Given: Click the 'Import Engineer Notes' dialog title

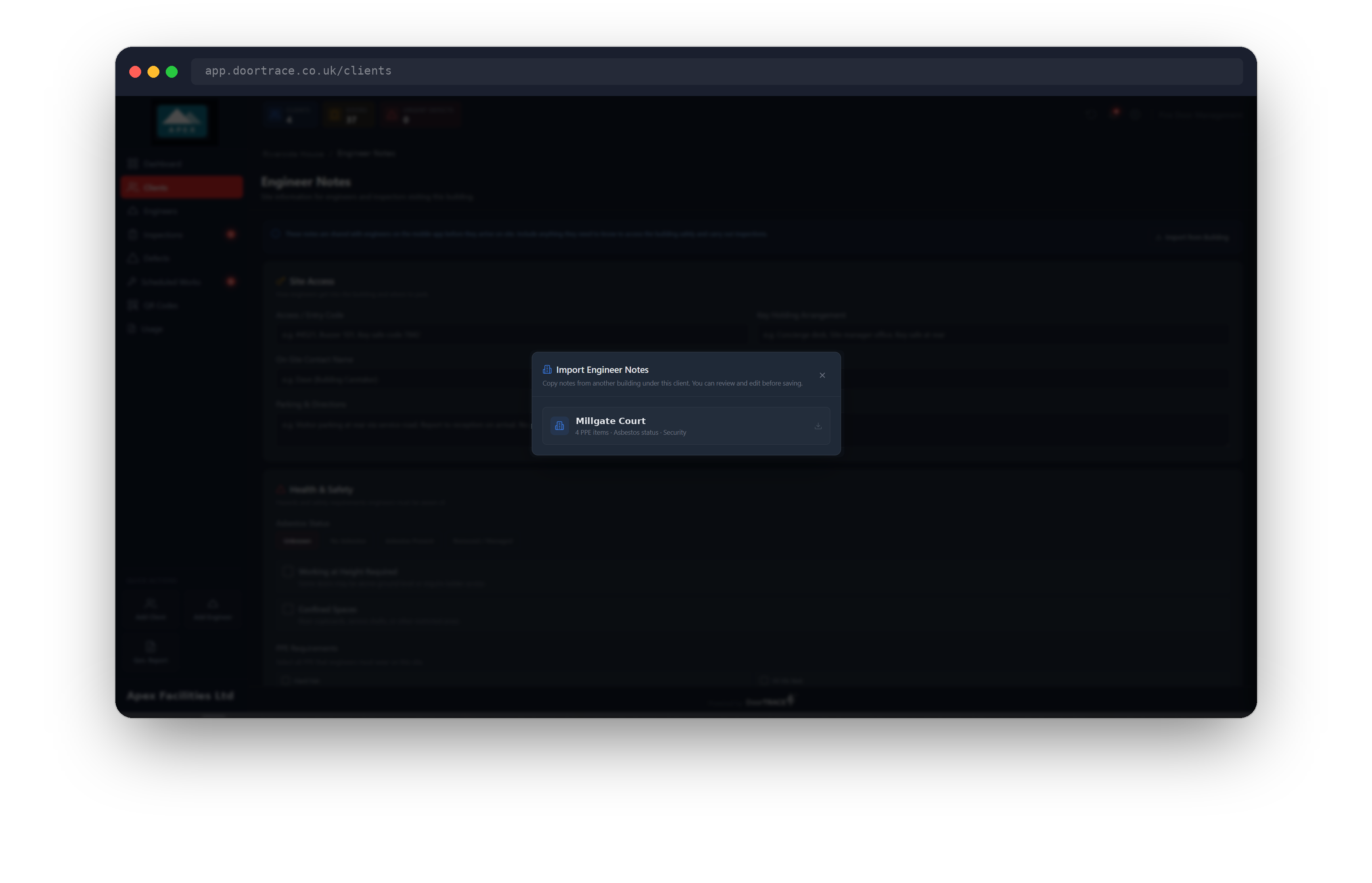Looking at the screenshot, I should [602, 370].
